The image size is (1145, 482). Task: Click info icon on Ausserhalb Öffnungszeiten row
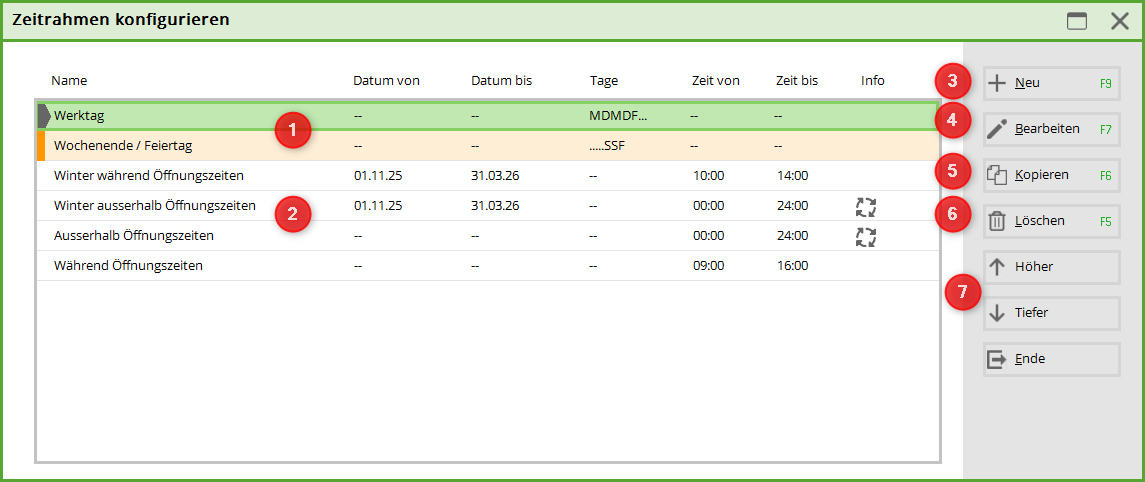point(865,237)
